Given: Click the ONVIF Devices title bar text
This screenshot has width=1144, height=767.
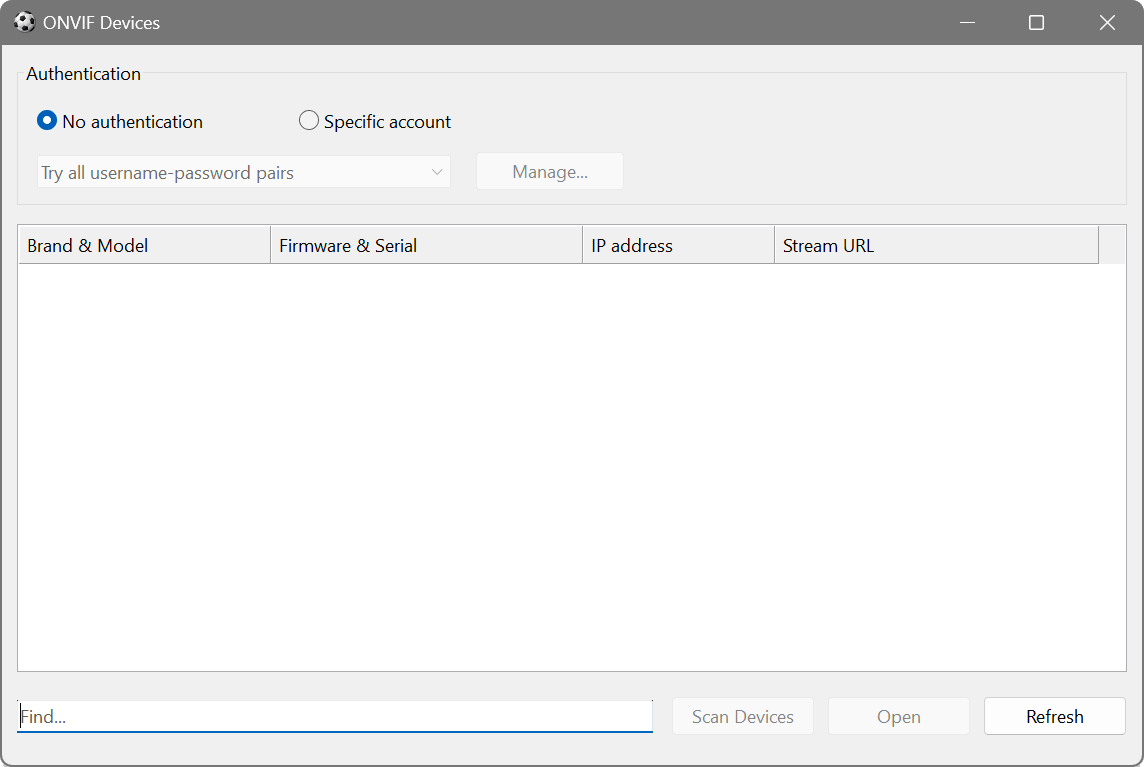Looking at the screenshot, I should 101,22.
